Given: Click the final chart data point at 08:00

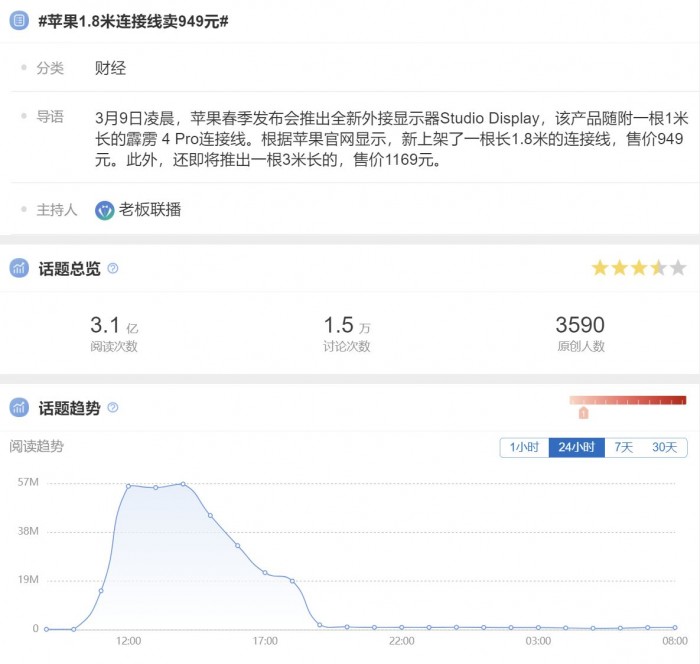Looking at the screenshot, I should pyautogui.click(x=675, y=627).
